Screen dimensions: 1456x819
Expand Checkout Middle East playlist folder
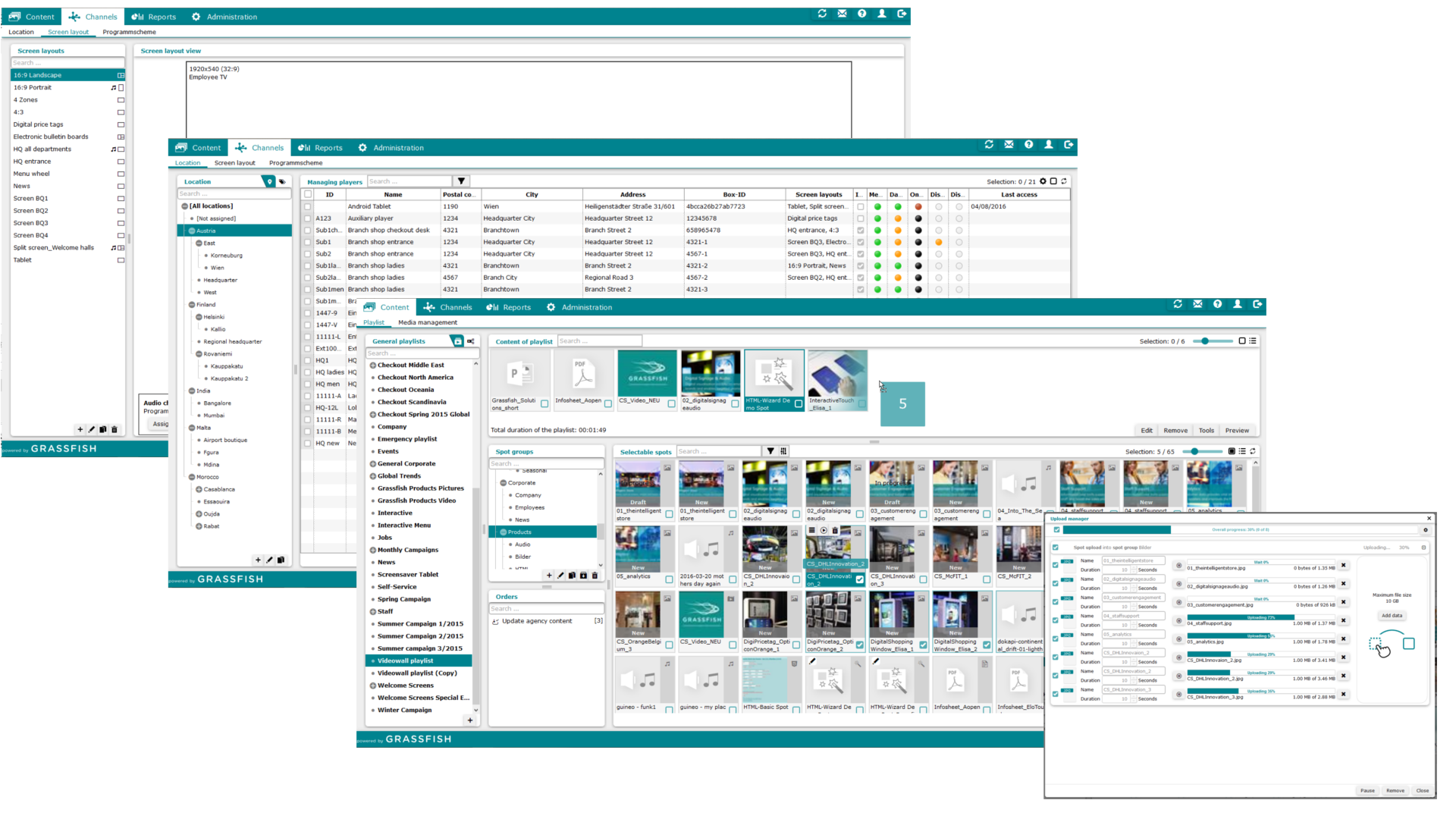(x=373, y=366)
